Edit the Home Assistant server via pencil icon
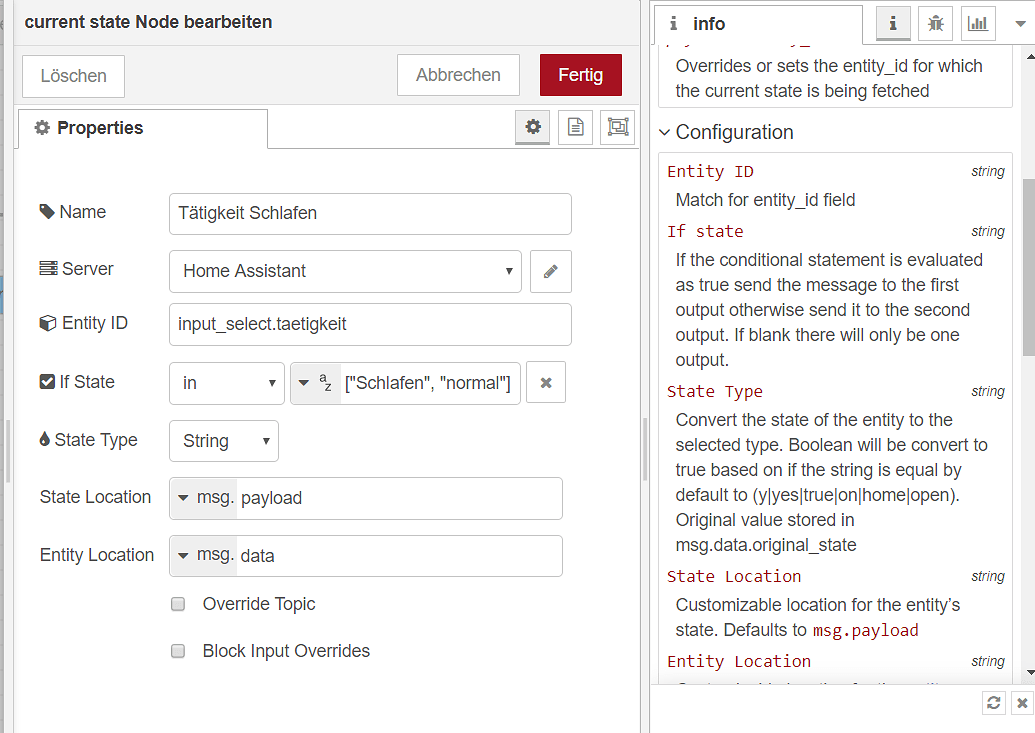The height and width of the screenshot is (733, 1035). click(551, 271)
